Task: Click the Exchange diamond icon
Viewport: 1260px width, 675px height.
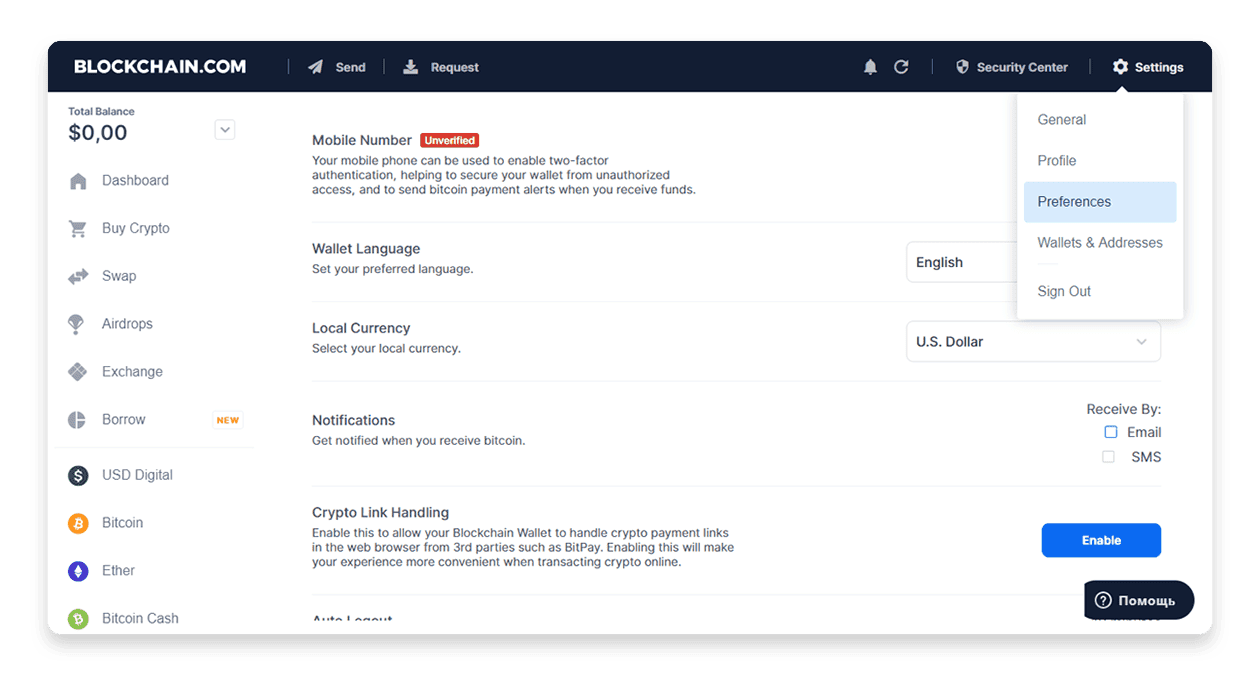Action: pyautogui.click(x=78, y=372)
